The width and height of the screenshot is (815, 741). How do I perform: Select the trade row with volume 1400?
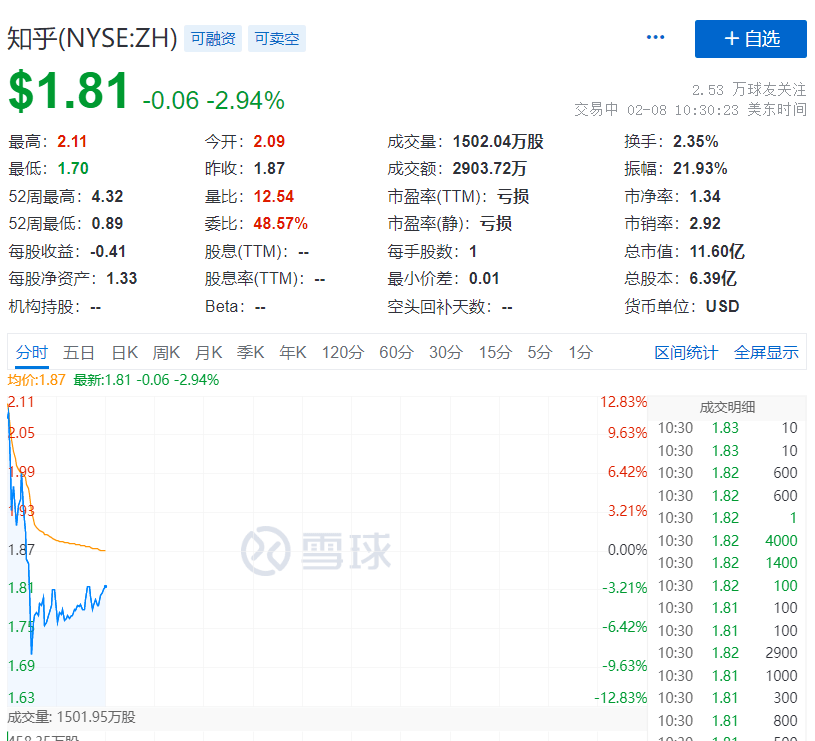click(727, 563)
